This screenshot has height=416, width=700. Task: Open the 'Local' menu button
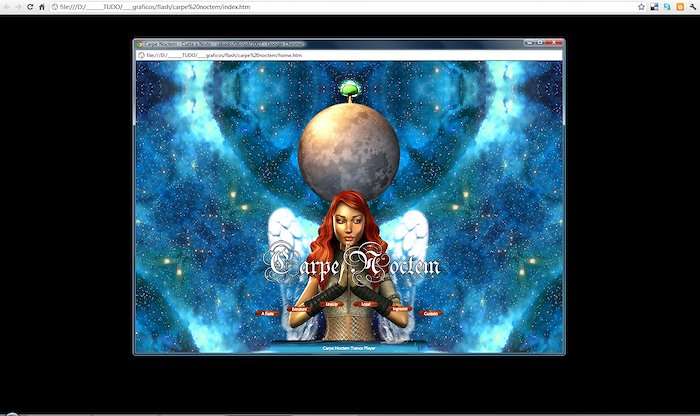pyautogui.click(x=366, y=304)
